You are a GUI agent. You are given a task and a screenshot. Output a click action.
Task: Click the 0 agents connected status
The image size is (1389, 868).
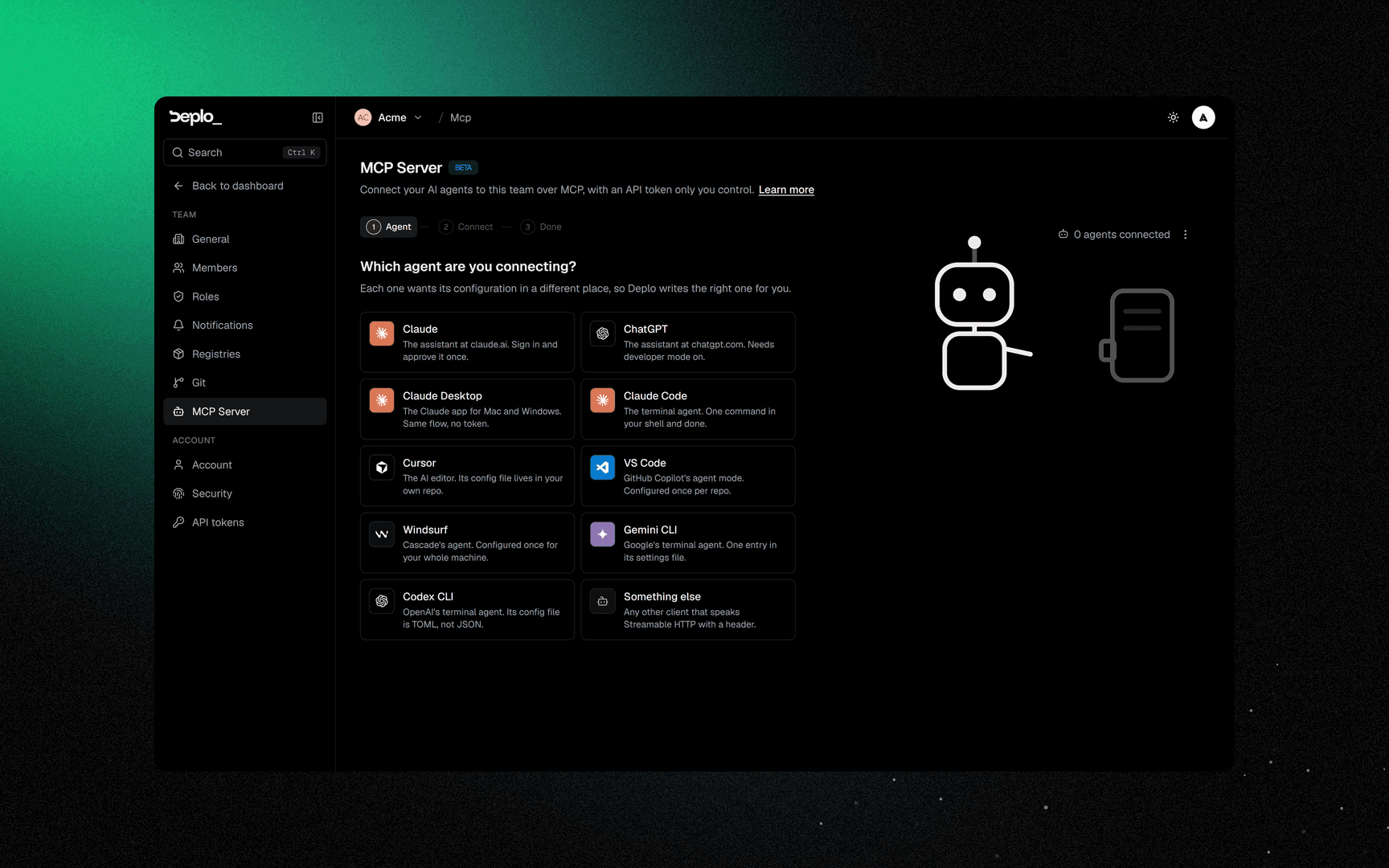point(1113,235)
